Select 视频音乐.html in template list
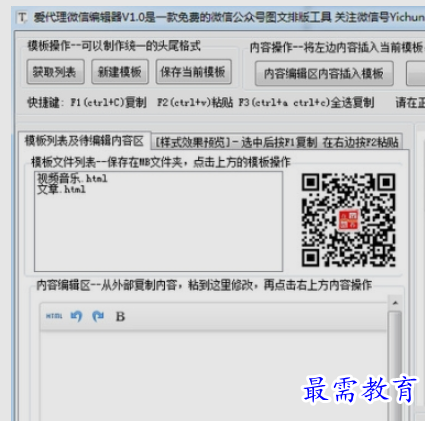Image resolution: width=425 pixels, height=421 pixels. [x=72, y=179]
